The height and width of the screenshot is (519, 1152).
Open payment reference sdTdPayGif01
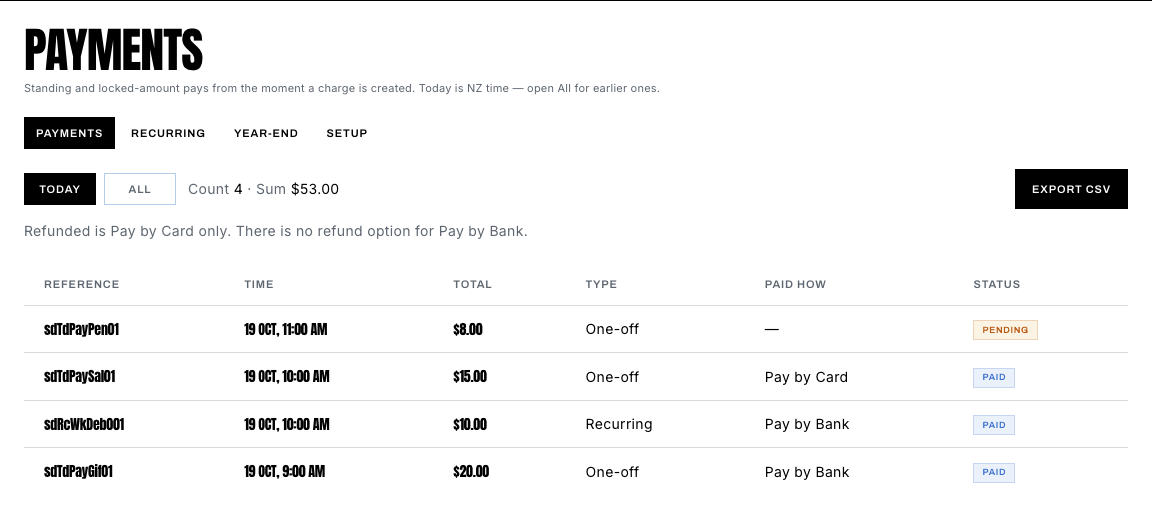coord(79,472)
